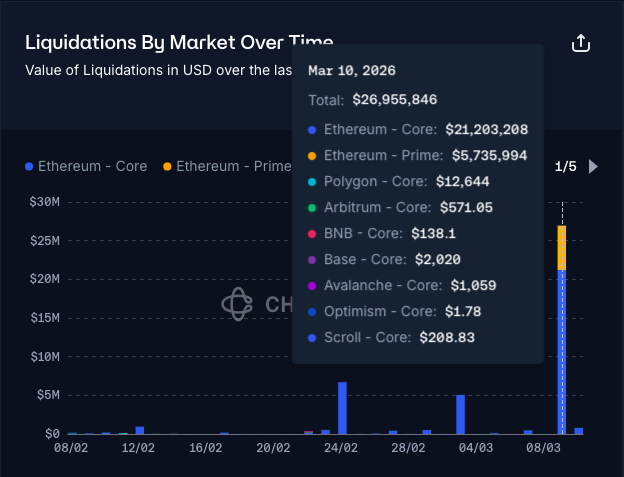Click the 1/5 legend page indicator
Screen dimensions: 624x477
(565, 166)
